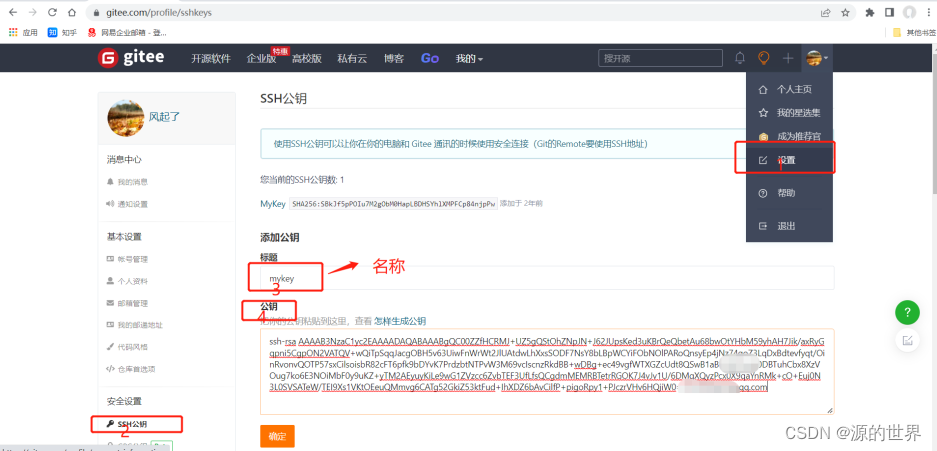Click the SHA256 fingerprint text
The image size is (937, 451).
pos(394,204)
